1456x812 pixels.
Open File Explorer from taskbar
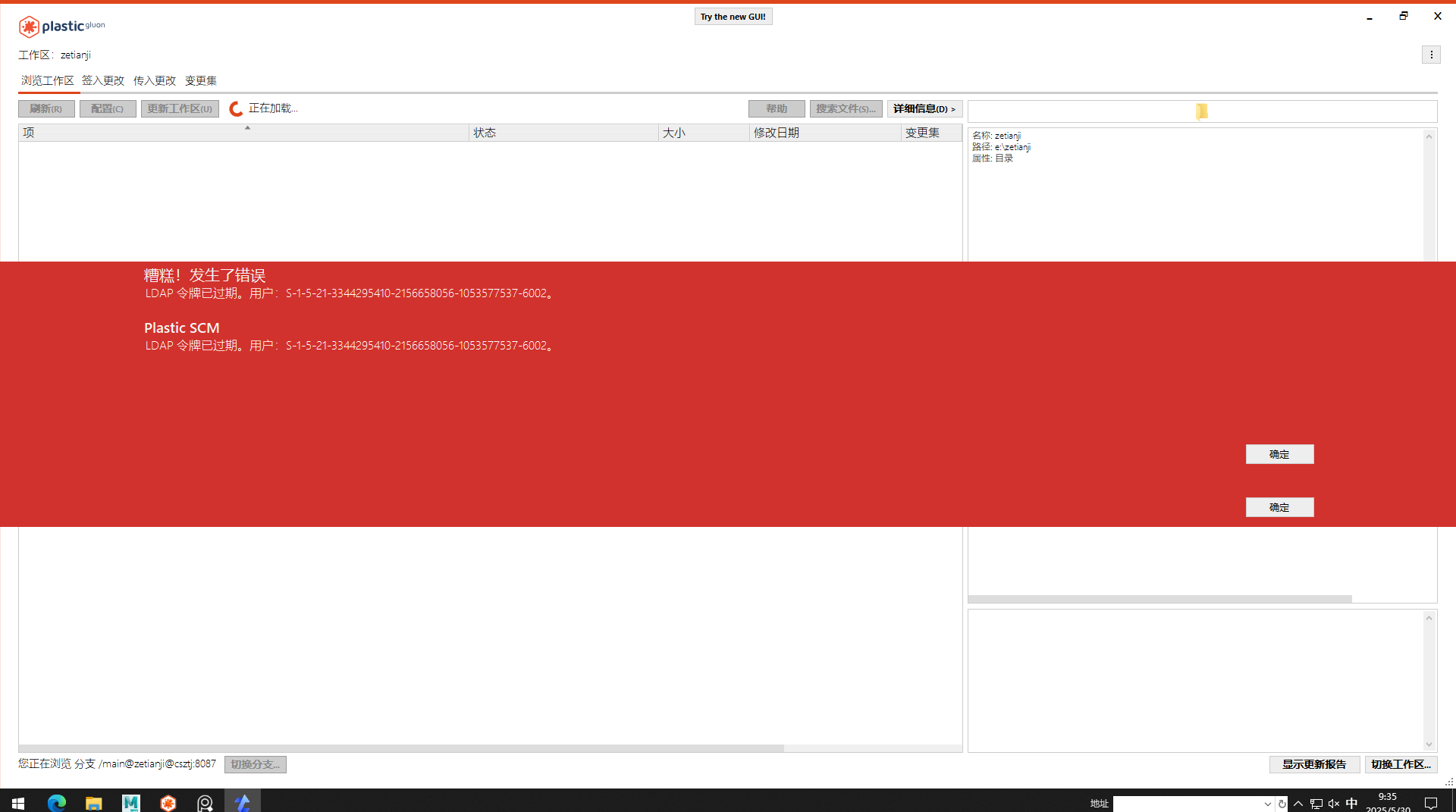(x=93, y=803)
